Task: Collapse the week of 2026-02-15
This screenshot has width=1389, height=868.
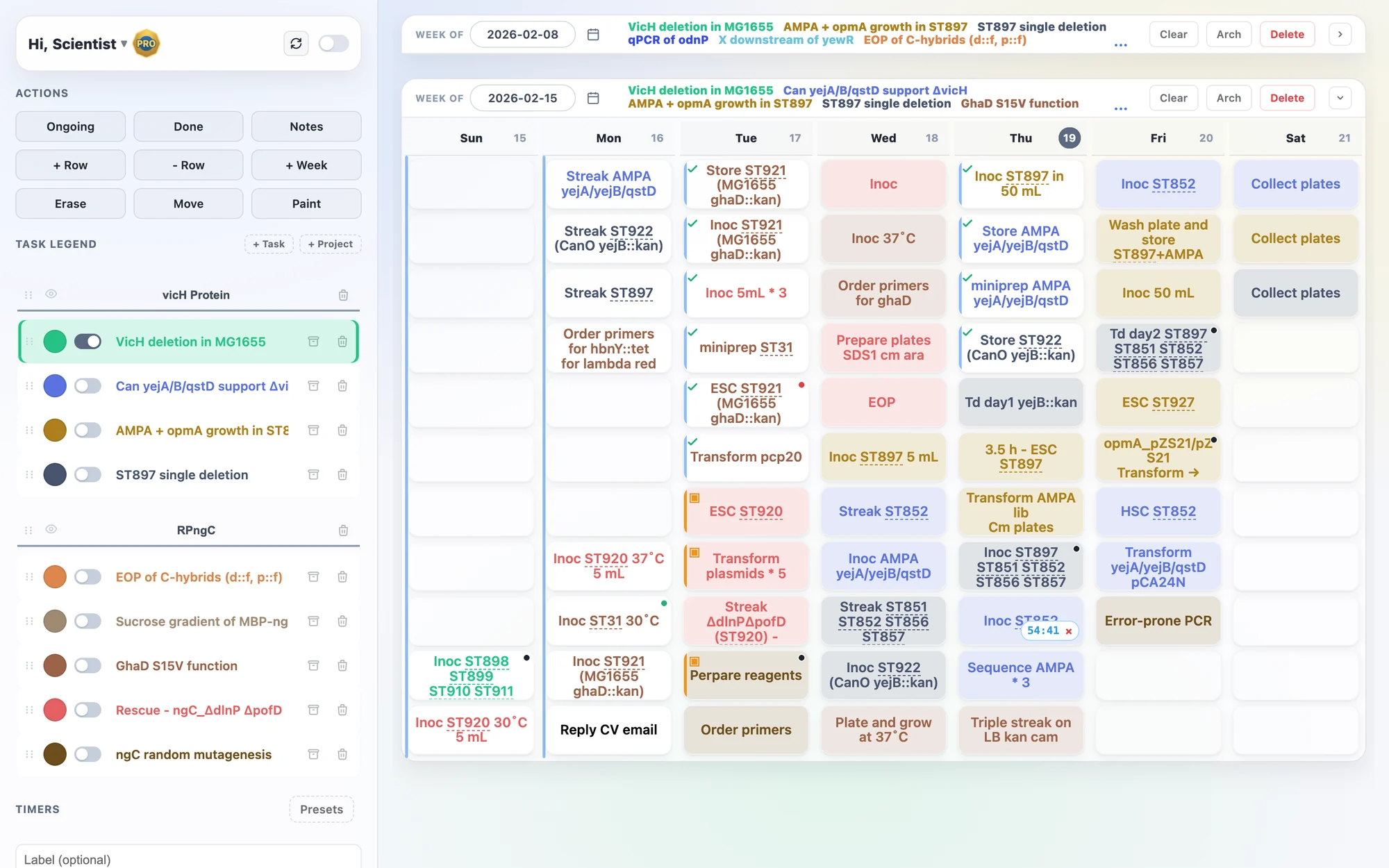Action: click(x=1340, y=98)
